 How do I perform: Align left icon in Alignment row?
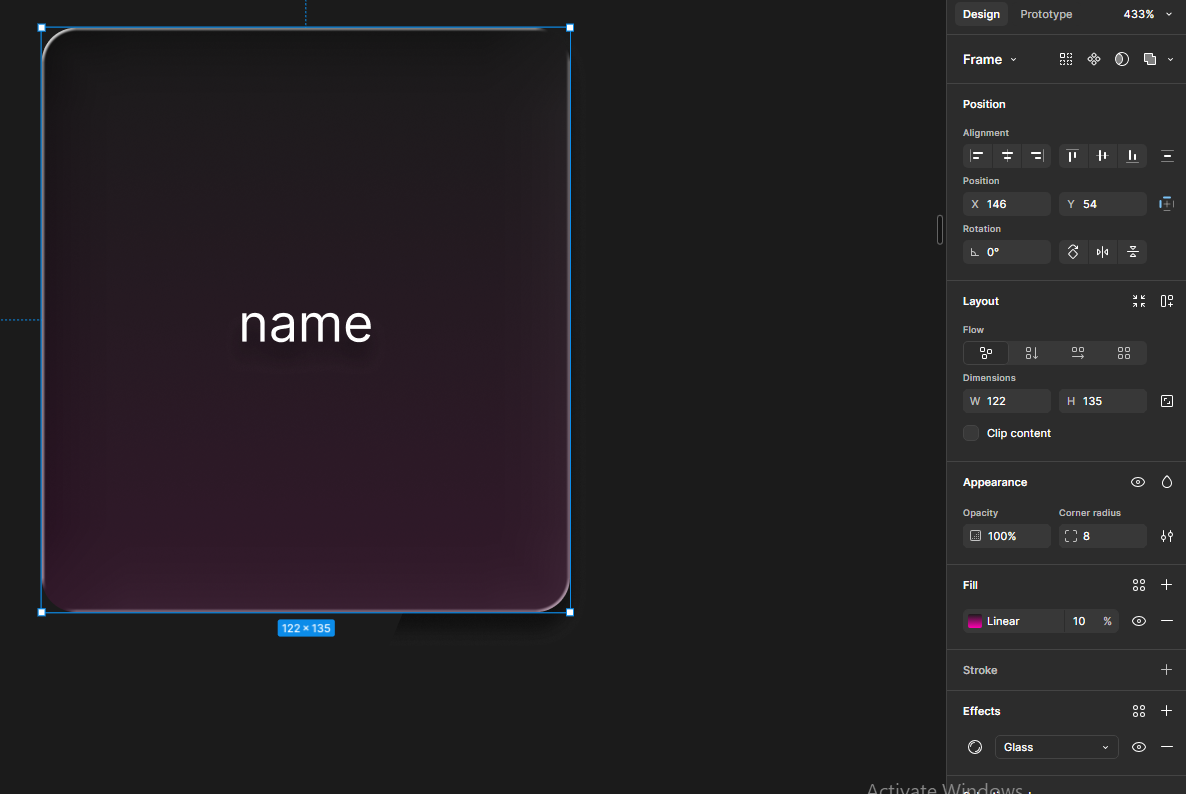pos(977,156)
